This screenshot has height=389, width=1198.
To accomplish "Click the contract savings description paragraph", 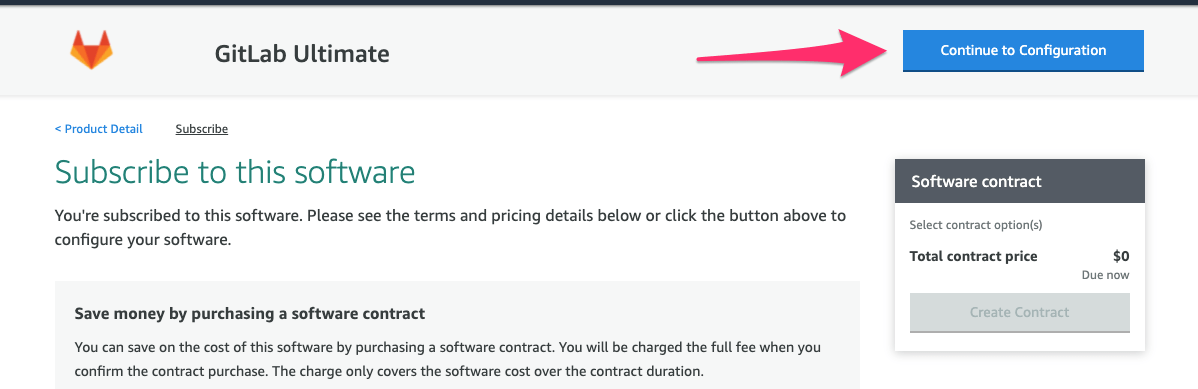I will [448, 360].
